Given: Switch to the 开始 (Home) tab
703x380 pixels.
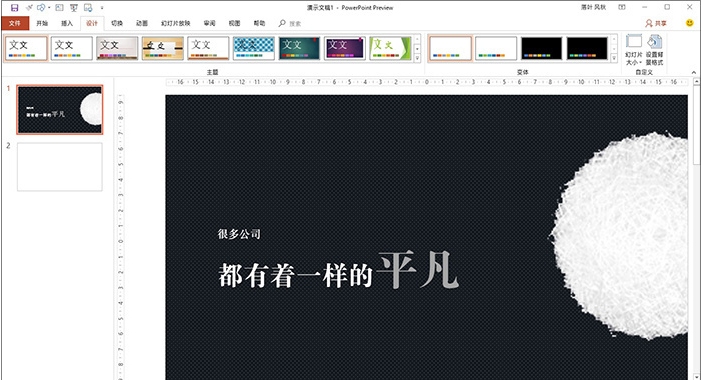Looking at the screenshot, I should pyautogui.click(x=42, y=23).
